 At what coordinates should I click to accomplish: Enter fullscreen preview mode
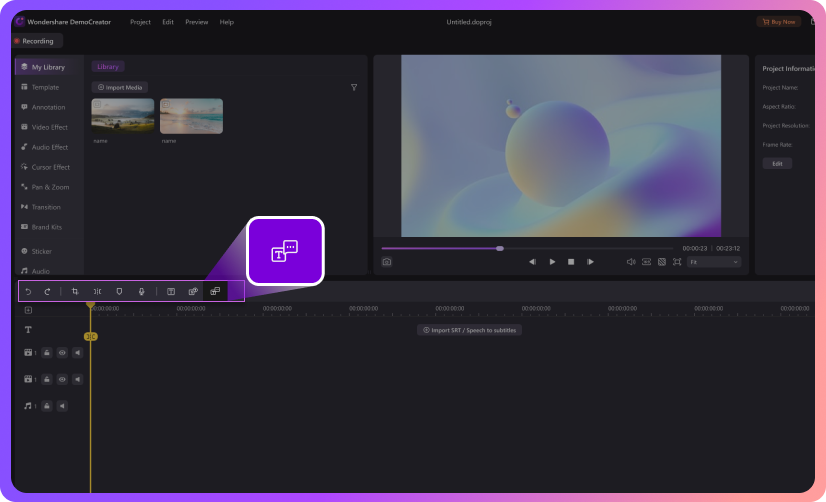pos(677,262)
